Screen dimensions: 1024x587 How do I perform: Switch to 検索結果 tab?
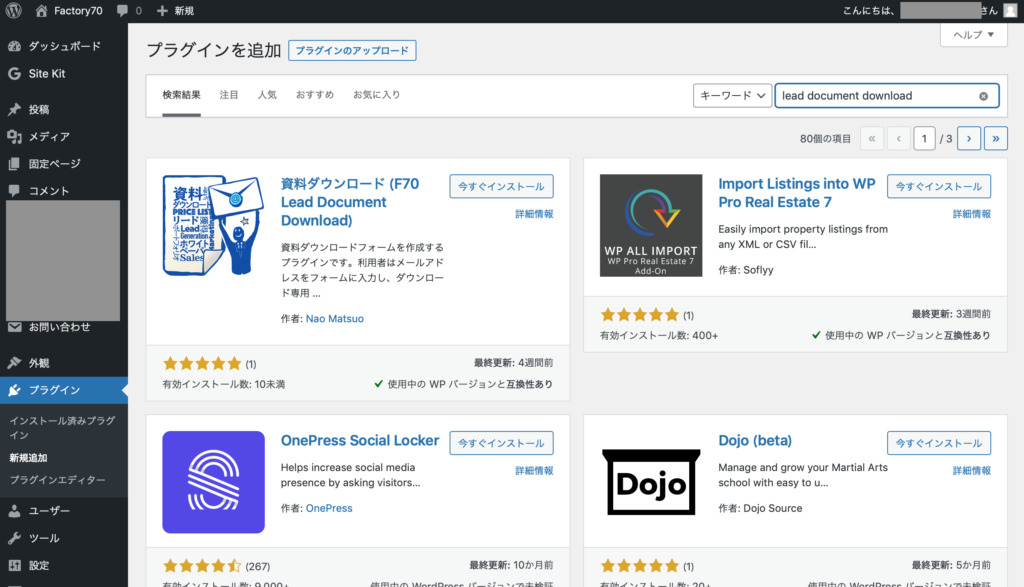coord(182,95)
